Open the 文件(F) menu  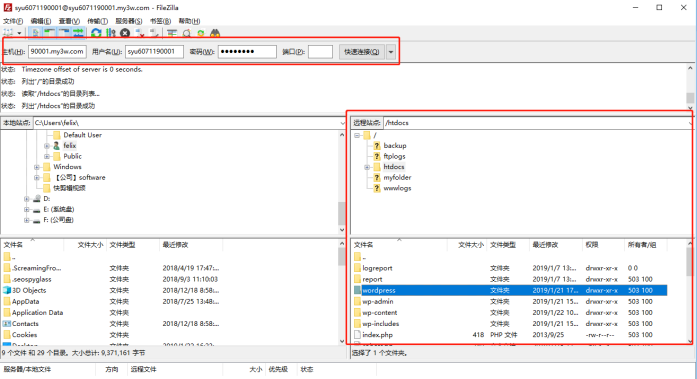coord(13,21)
